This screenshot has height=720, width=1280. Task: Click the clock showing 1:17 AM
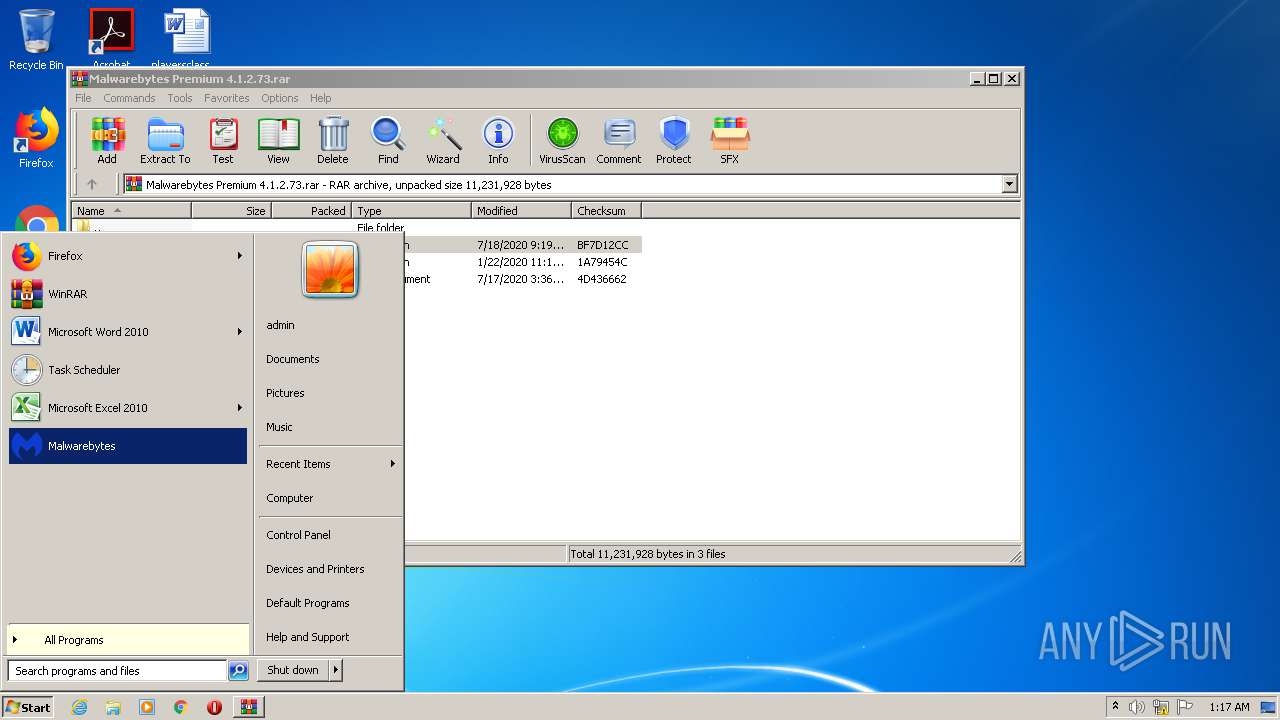1229,707
